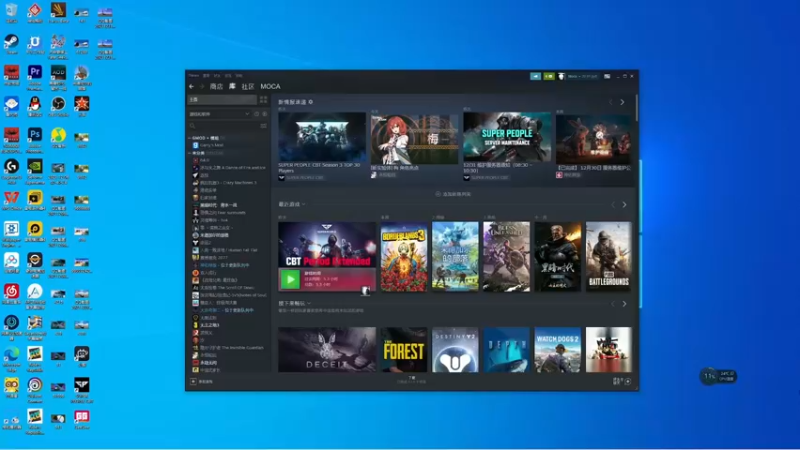
Task: Open the Steam menu in the title bar
Action: [193, 76]
